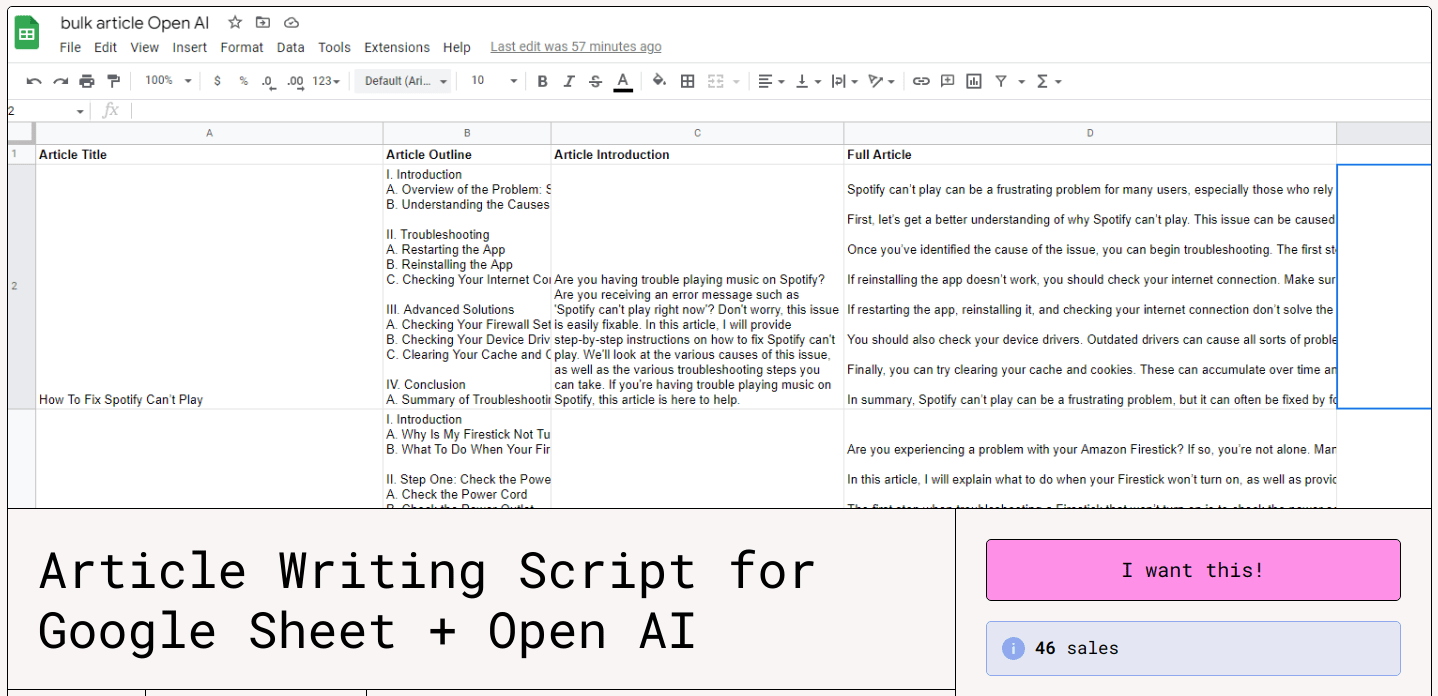This screenshot has height=696, width=1438.
Task: Toggle bold formatting
Action: 542,81
